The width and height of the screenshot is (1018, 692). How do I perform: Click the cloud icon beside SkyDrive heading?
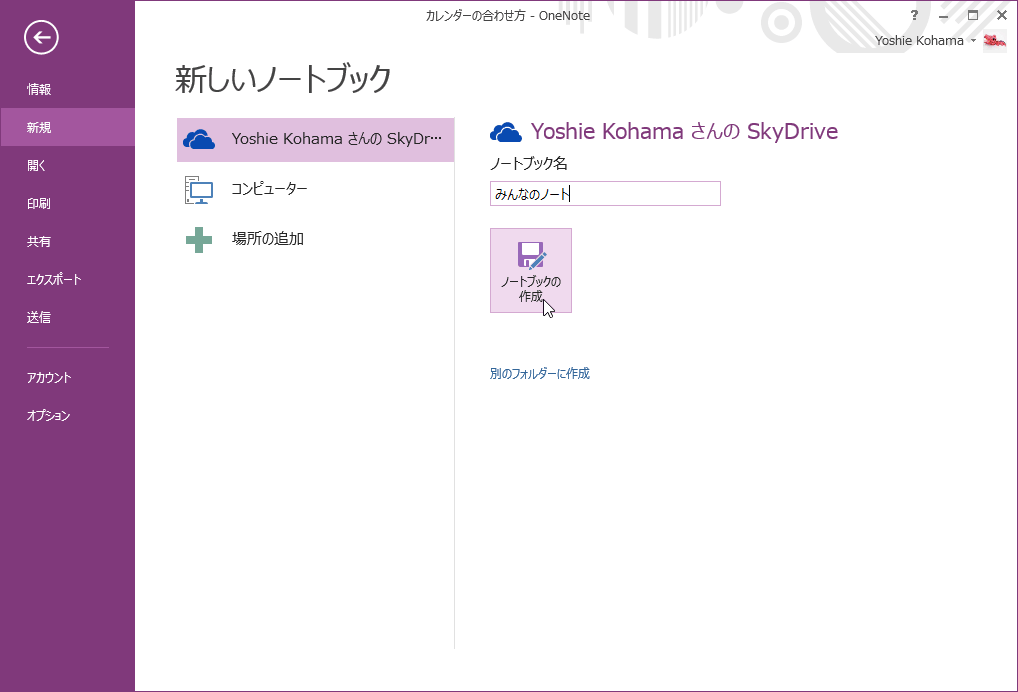[x=506, y=132]
